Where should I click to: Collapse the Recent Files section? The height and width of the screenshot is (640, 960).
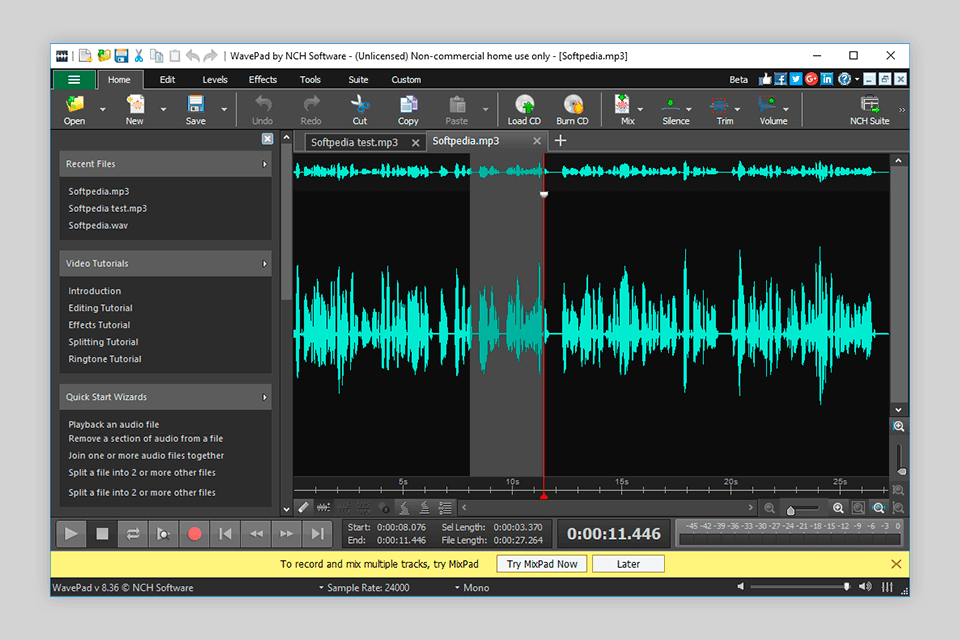[264, 164]
